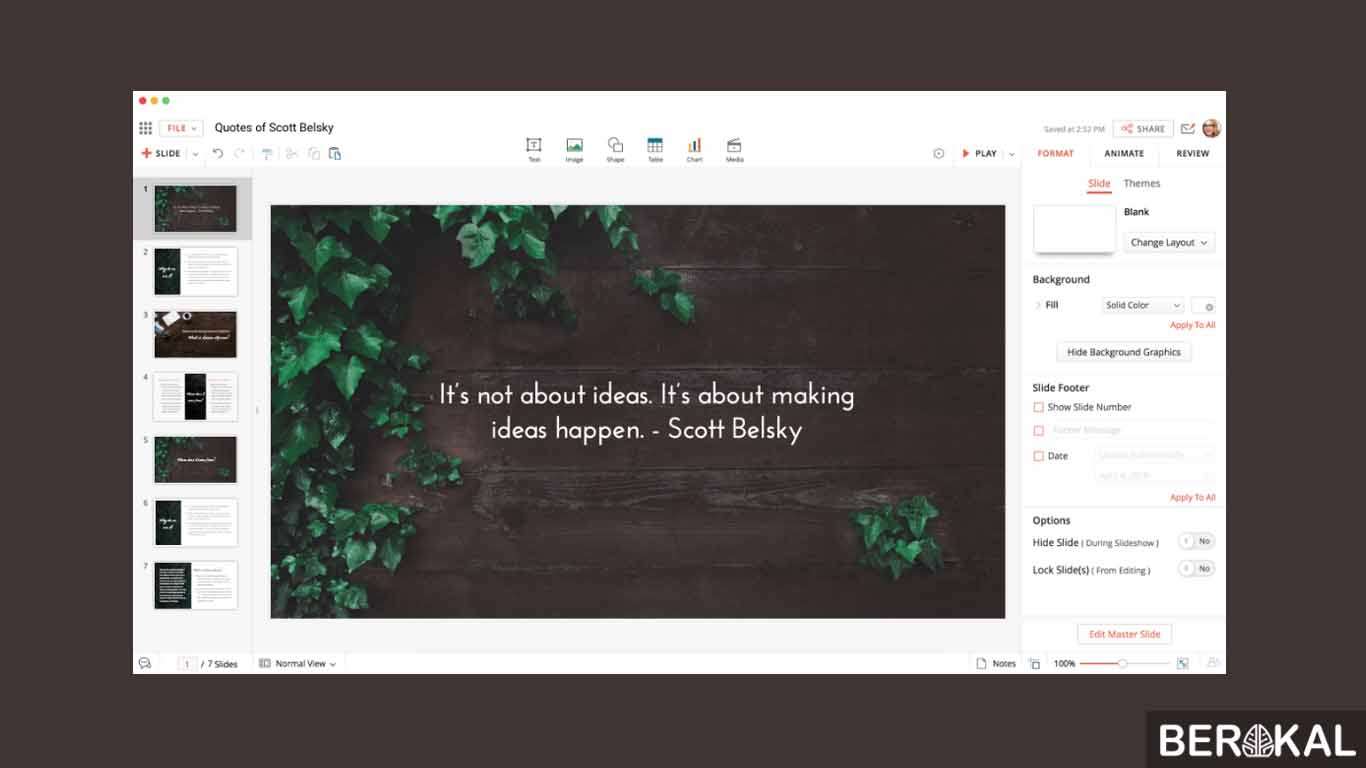Open the Normal View dropdown
This screenshot has height=768, width=1366.
coord(298,663)
